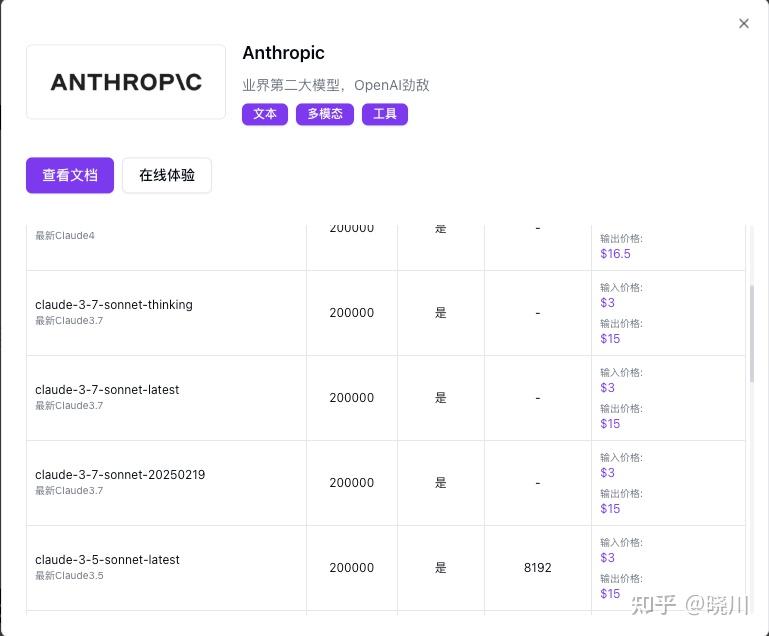Click 是 in claude-3-7-sonnet-20250219 row
Screen dimensions: 769x636
[440, 483]
